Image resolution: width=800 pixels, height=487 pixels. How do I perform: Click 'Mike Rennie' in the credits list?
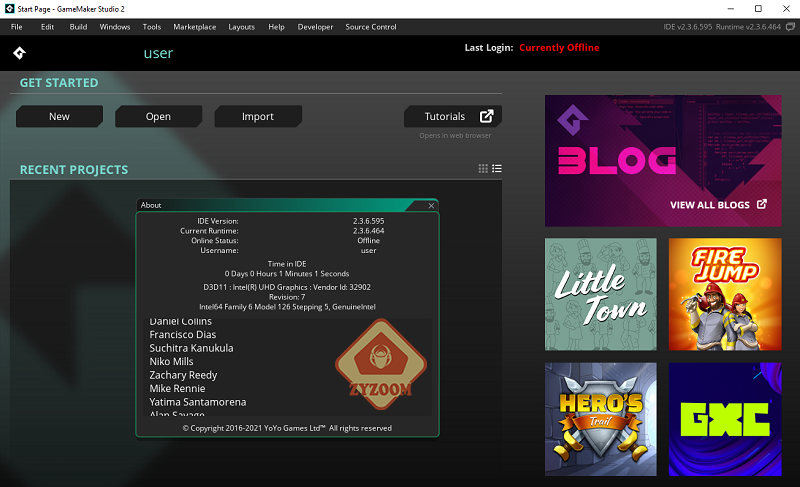click(x=177, y=388)
